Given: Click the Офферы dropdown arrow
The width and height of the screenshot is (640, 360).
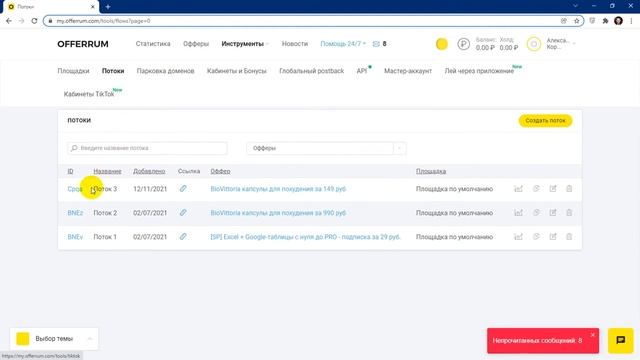Looking at the screenshot, I should [x=400, y=148].
